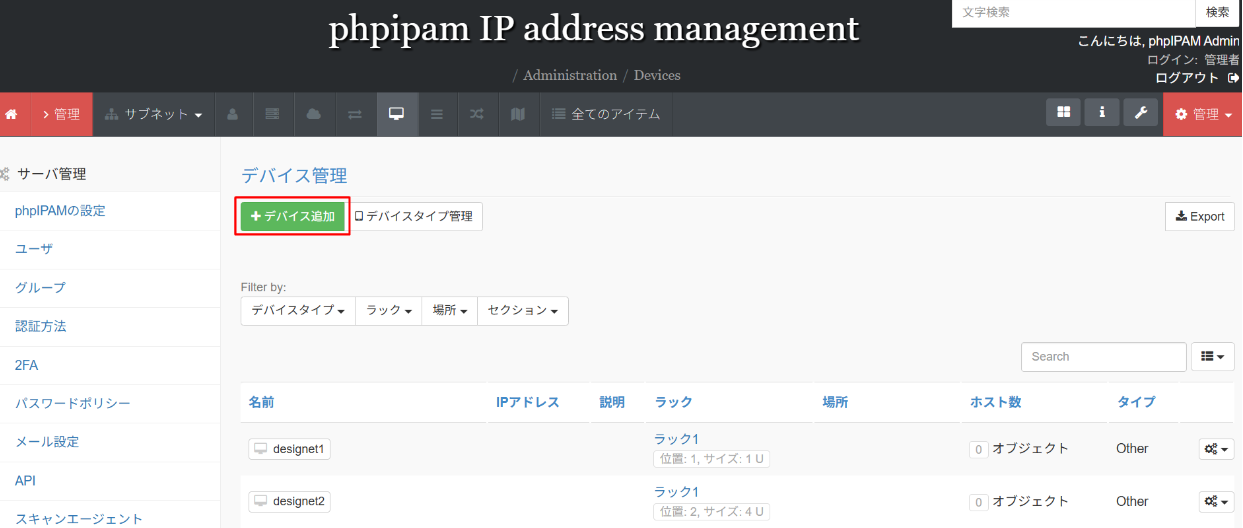Open メール設定 in sidebar
Image resolution: width=1243 pixels, height=528 pixels.
click(x=47, y=442)
